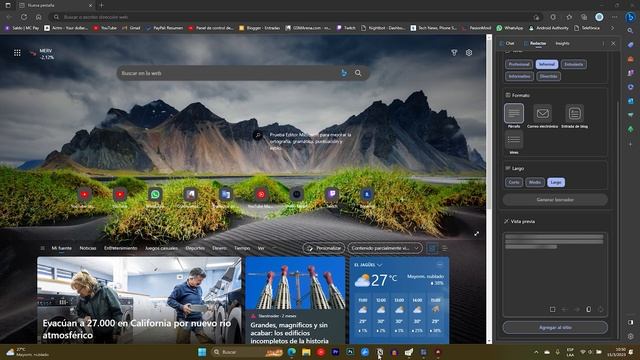This screenshot has height=360, width=640.
Task: Click the Bing icon inside the search box
Action: 344,73
